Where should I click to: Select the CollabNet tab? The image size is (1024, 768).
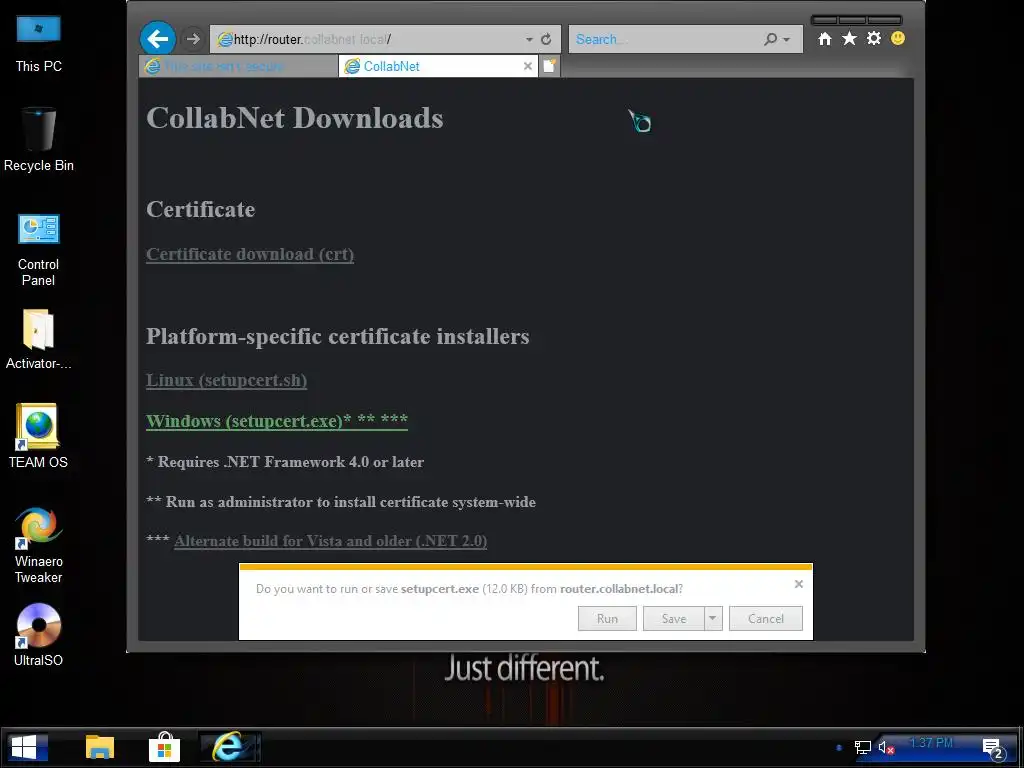tap(438, 66)
